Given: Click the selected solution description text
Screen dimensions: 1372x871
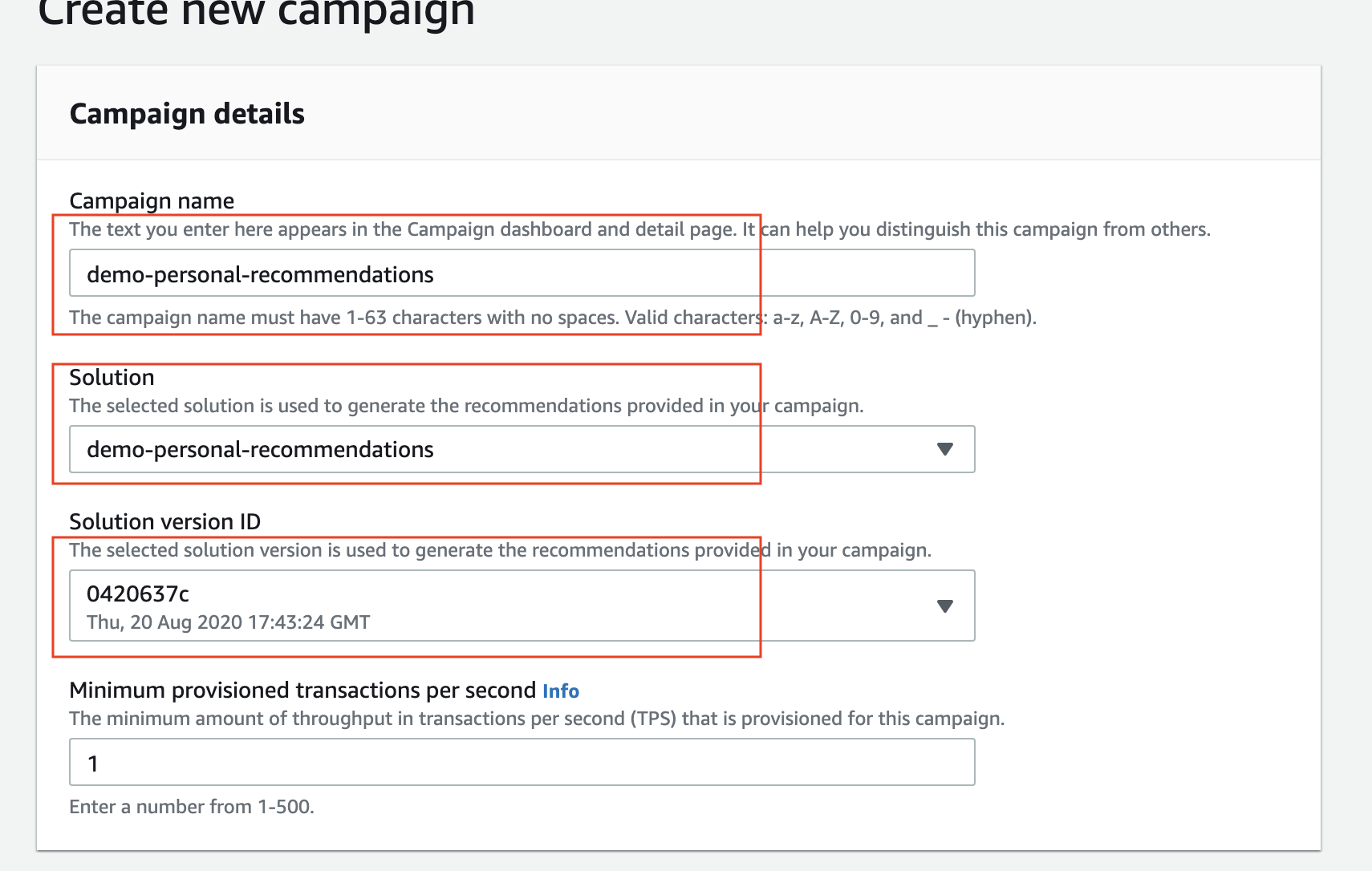Looking at the screenshot, I should (466, 406).
